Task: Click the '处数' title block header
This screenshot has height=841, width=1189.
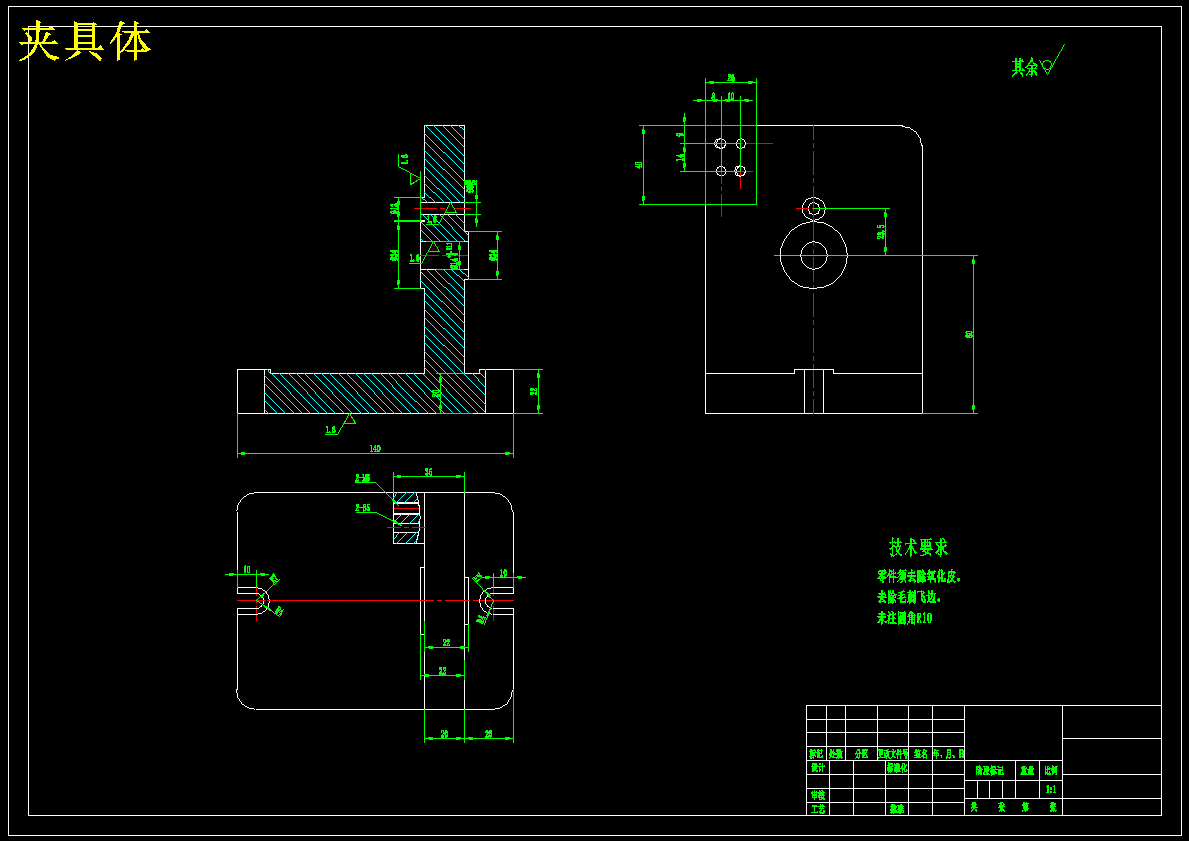Action: (x=836, y=754)
